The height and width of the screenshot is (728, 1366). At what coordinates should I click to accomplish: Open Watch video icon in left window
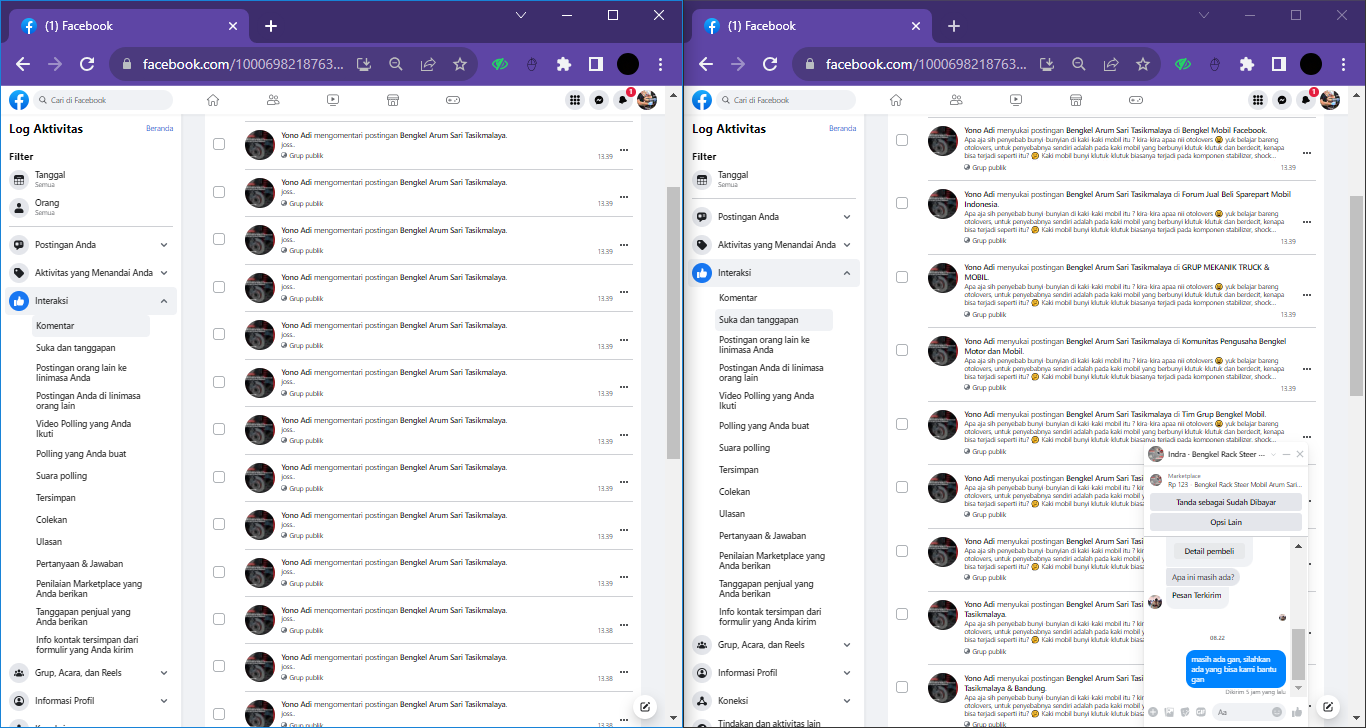point(333,100)
